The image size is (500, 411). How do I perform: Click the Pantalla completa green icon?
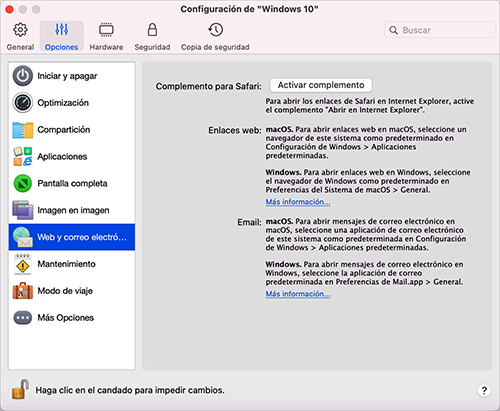(23, 183)
